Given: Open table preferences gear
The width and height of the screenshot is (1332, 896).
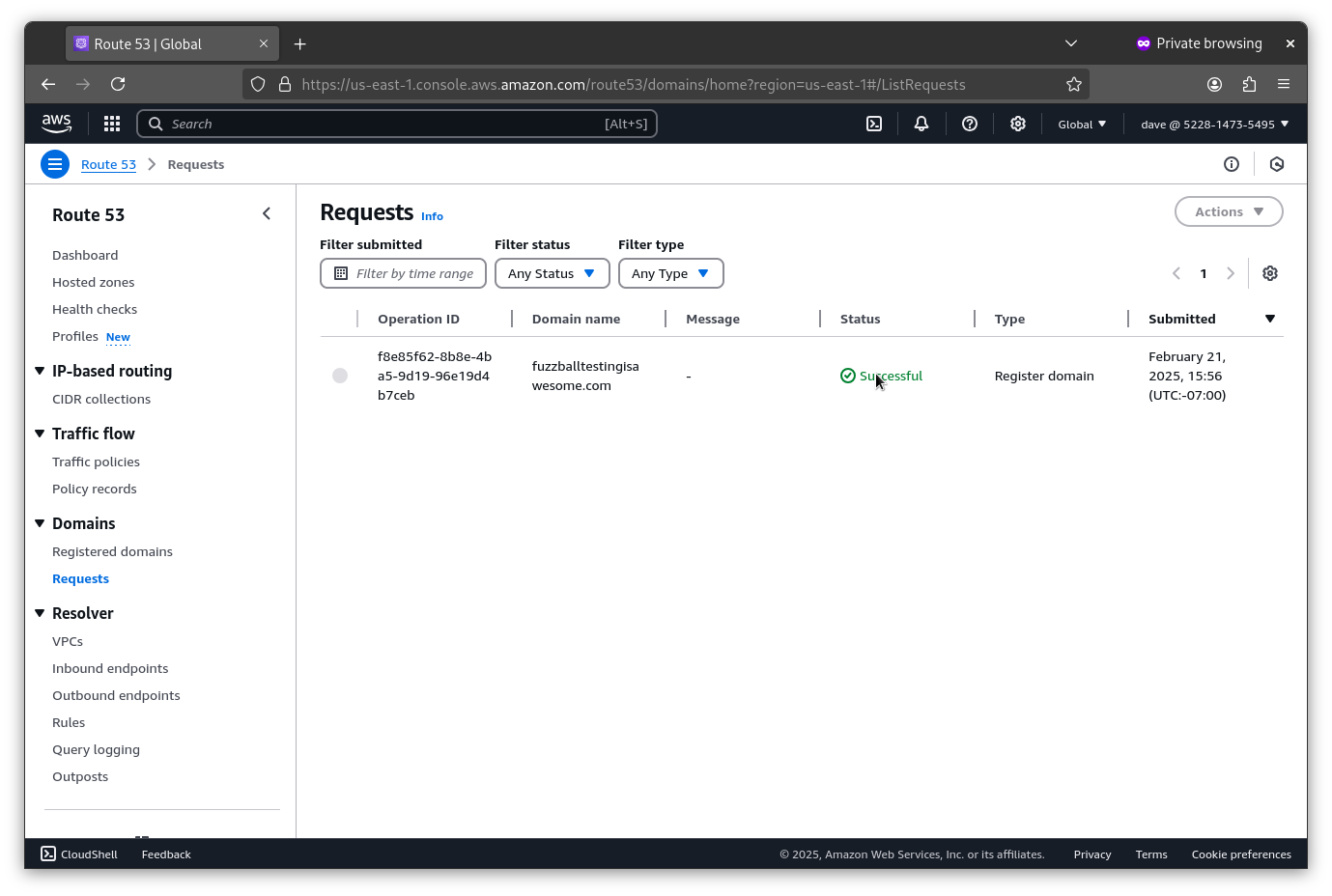Looking at the screenshot, I should (x=1270, y=273).
